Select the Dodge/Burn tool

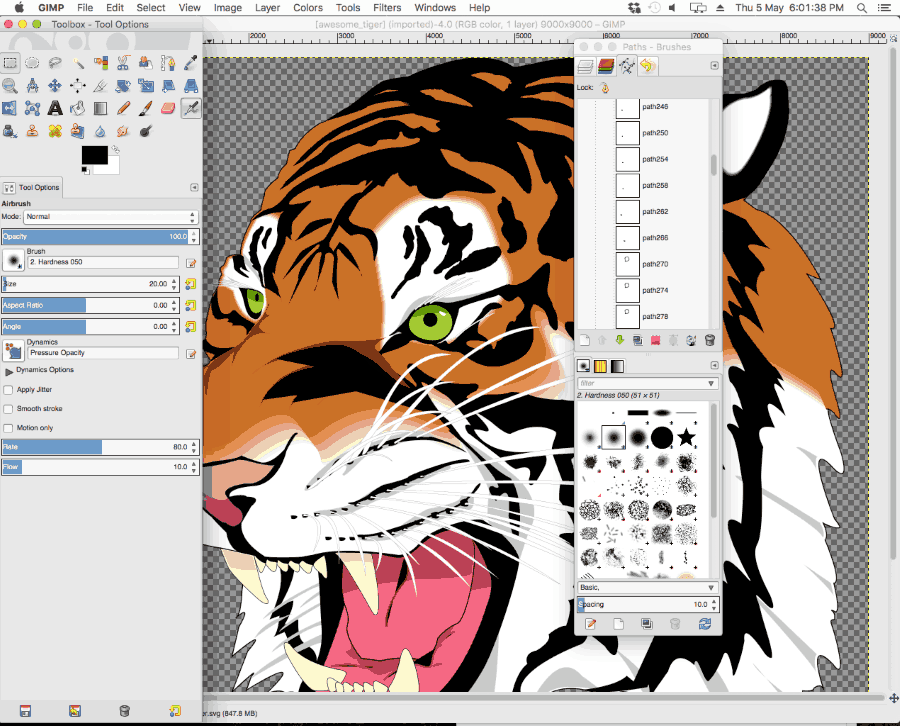(146, 131)
